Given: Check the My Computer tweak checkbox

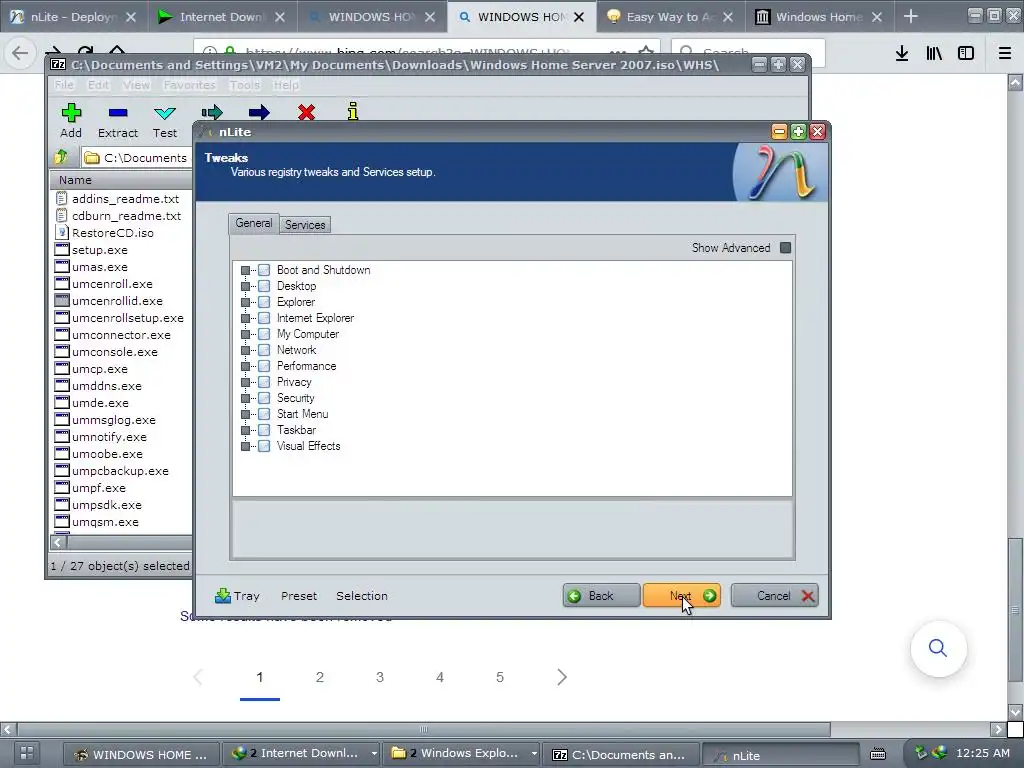Looking at the screenshot, I should 264,334.
